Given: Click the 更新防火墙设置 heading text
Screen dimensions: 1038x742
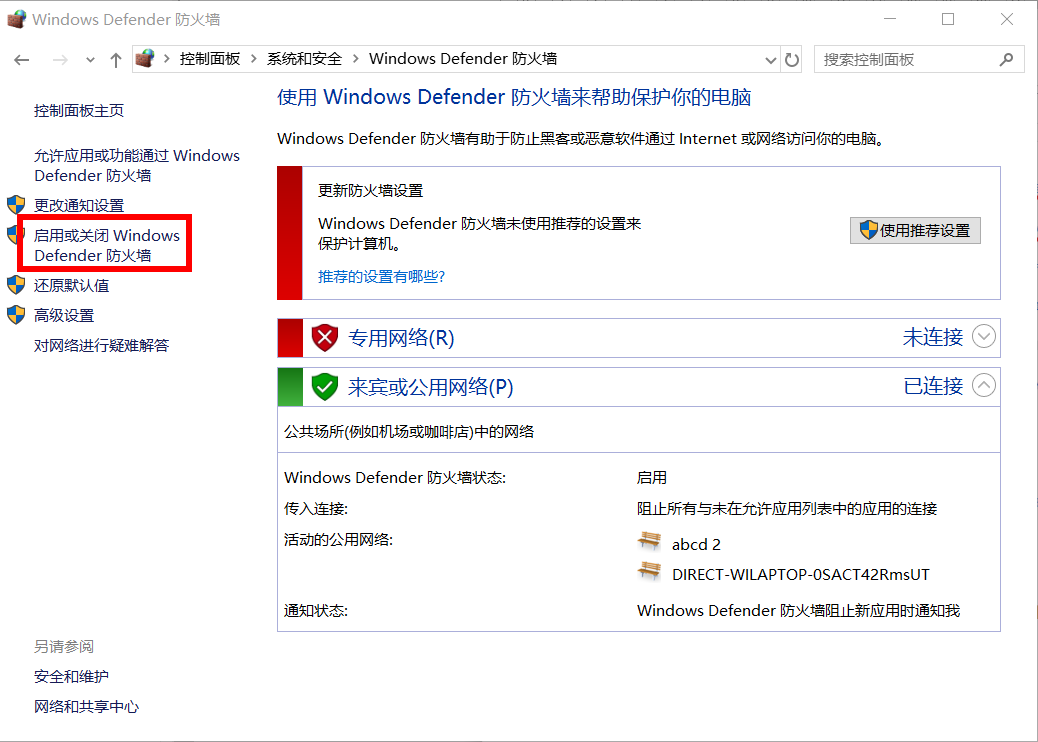Looking at the screenshot, I should (x=371, y=191).
